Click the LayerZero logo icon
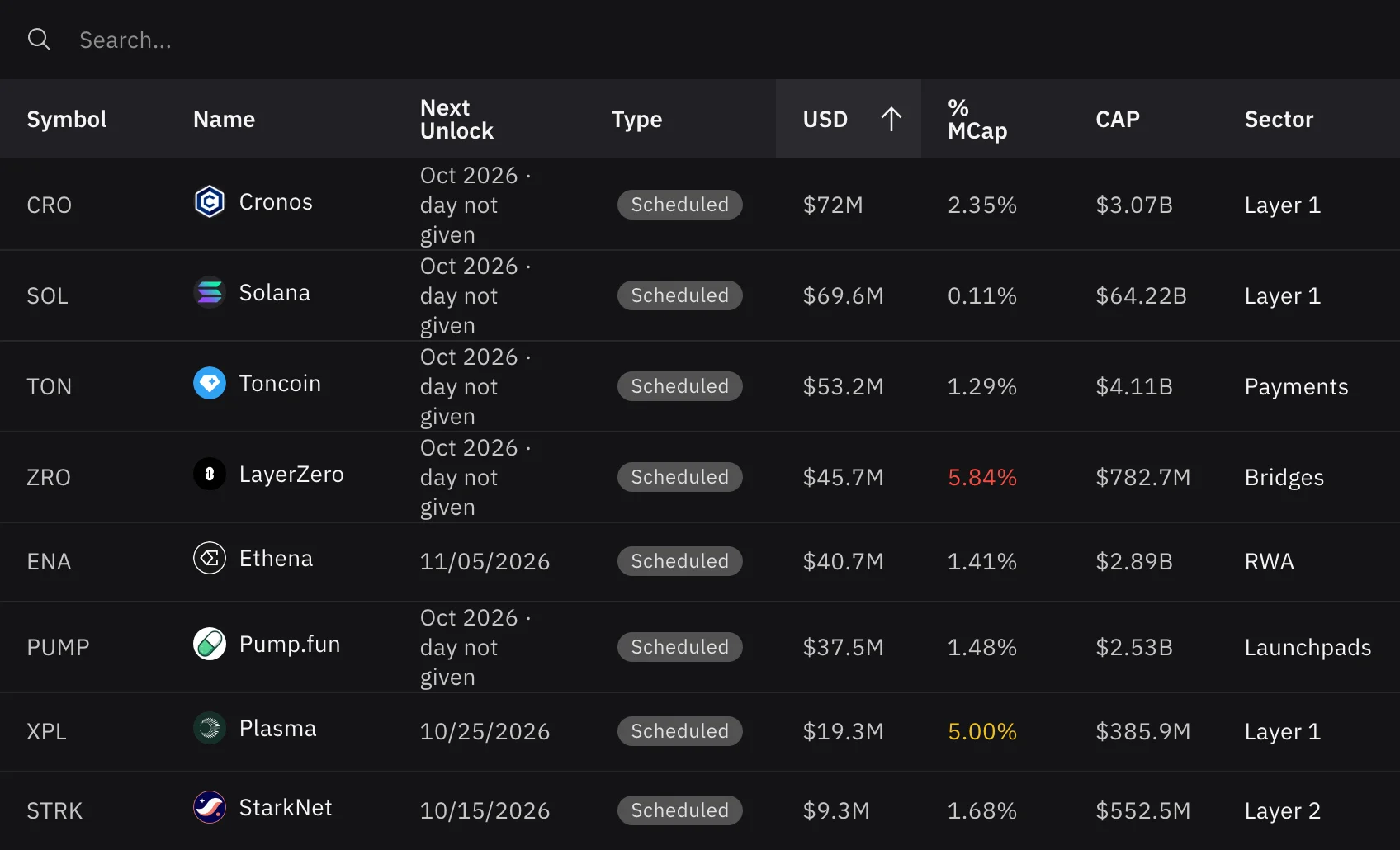1400x850 pixels. (210, 474)
